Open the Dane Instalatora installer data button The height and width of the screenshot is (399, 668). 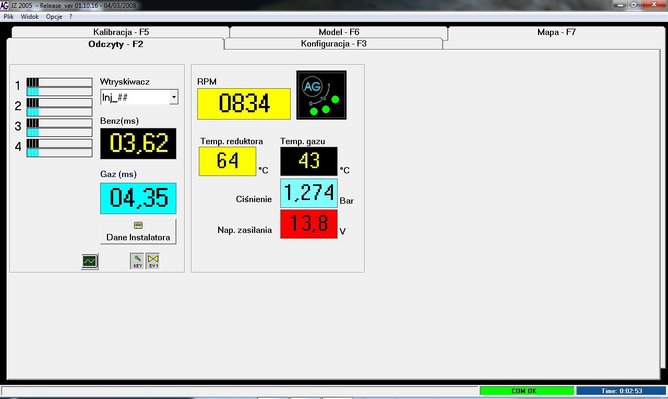point(138,232)
